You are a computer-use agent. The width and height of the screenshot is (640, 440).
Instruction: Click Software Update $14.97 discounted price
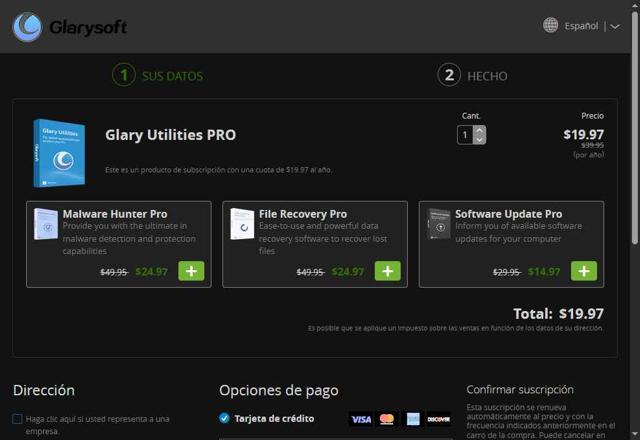[544, 272]
